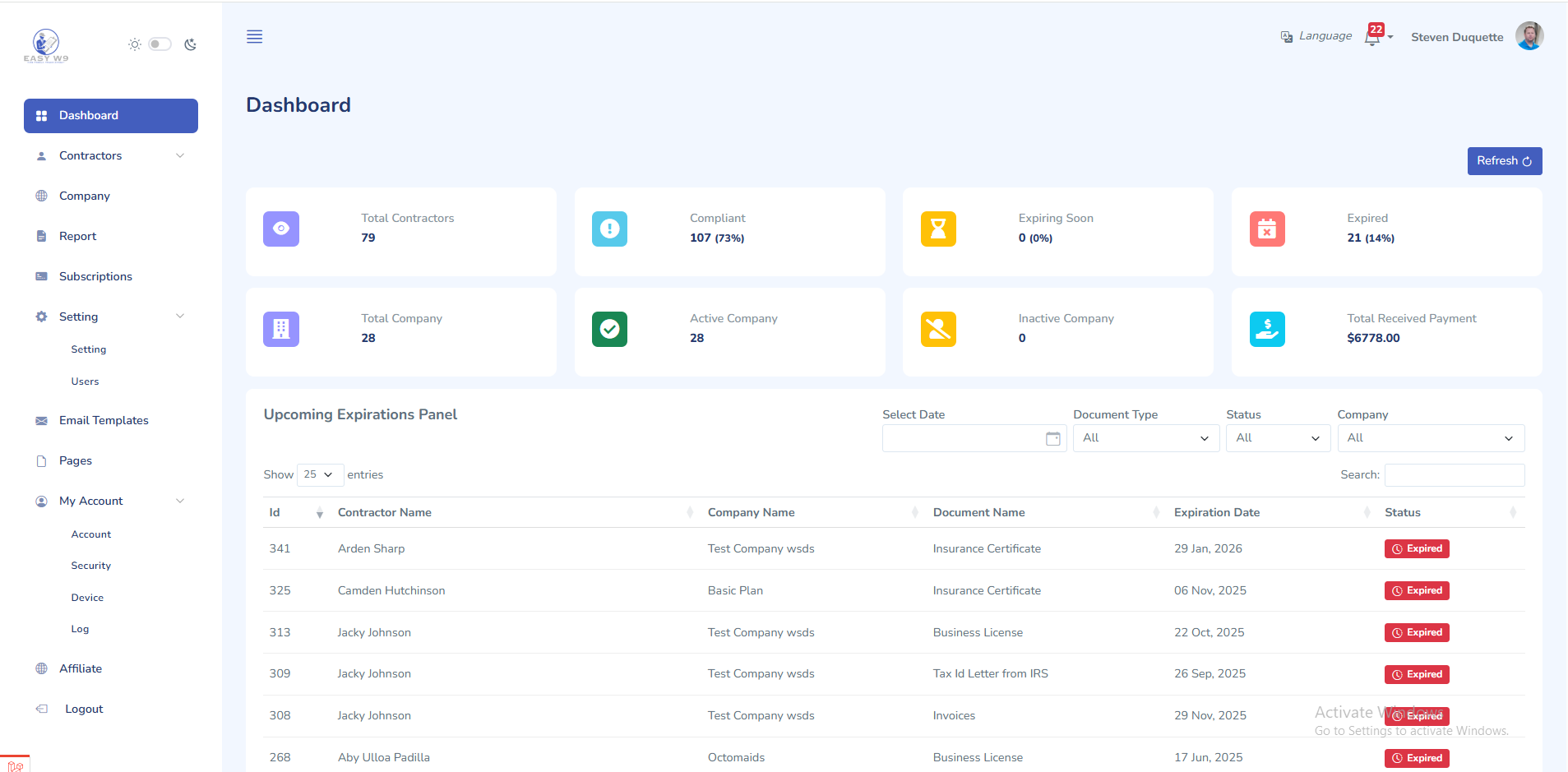Viewport: 1568px width, 772px height.
Task: Click the calendar icon in Select Date
Action: tap(1052, 439)
